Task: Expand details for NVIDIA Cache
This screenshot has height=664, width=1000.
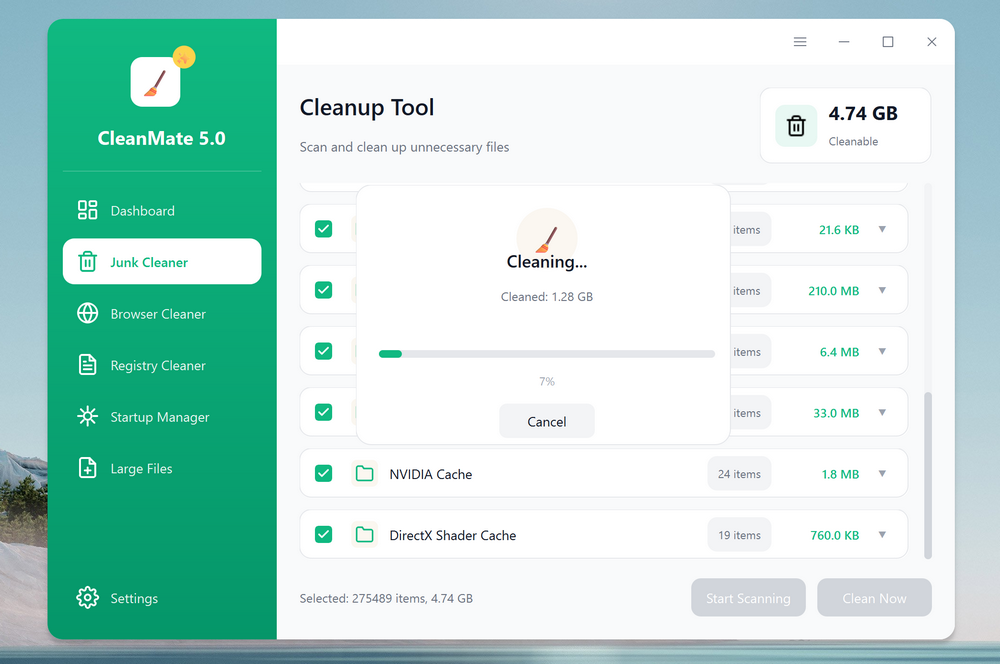Action: (881, 473)
